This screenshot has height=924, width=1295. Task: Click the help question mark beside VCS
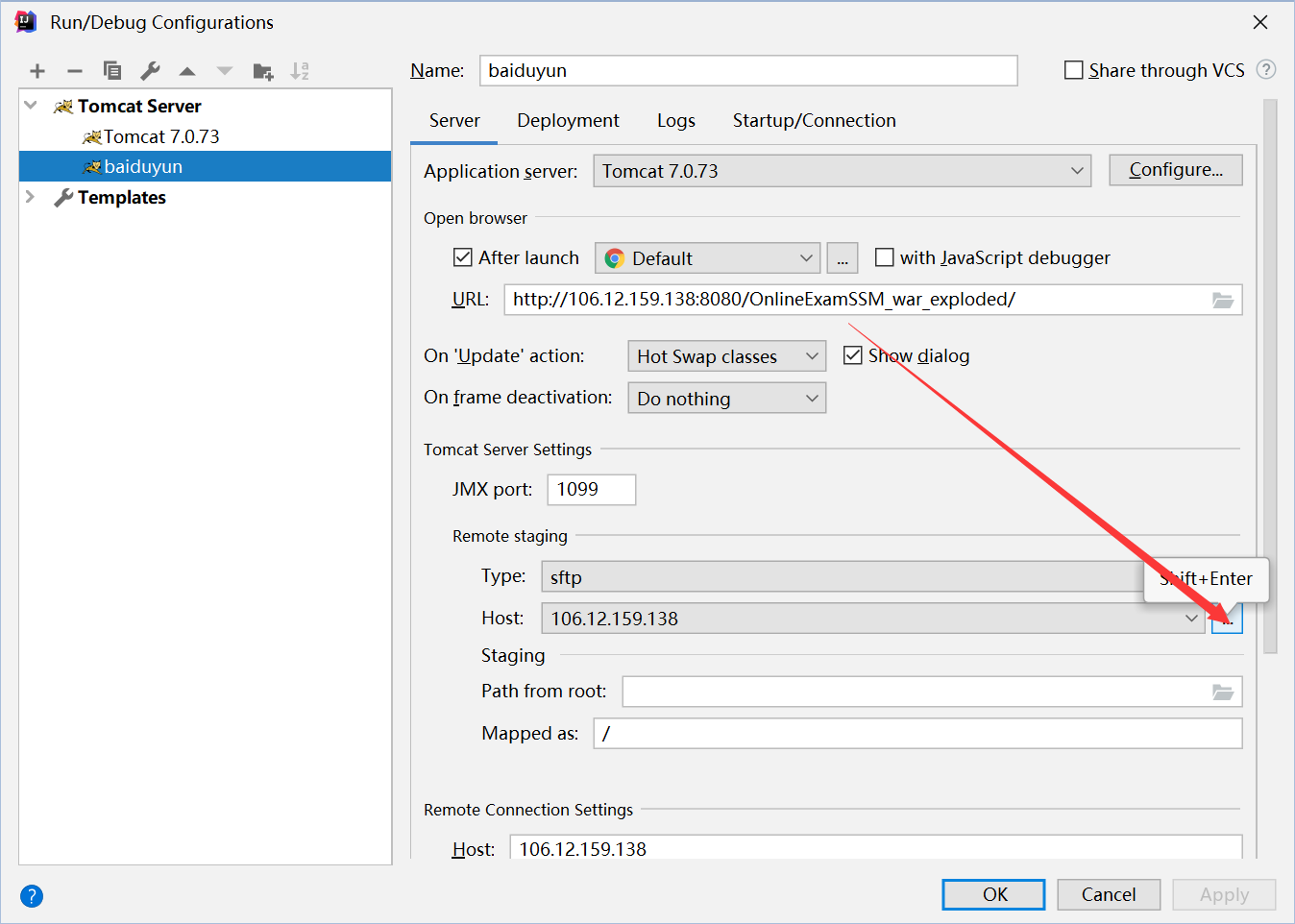(1266, 70)
